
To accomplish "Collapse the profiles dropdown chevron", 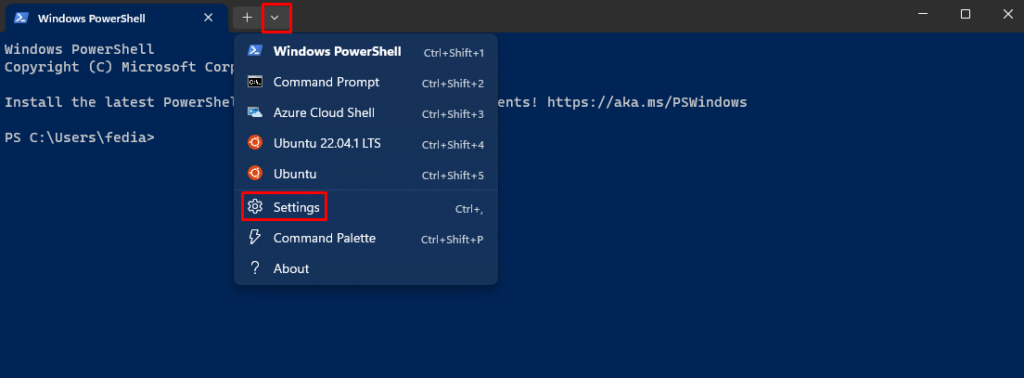I will coord(275,18).
